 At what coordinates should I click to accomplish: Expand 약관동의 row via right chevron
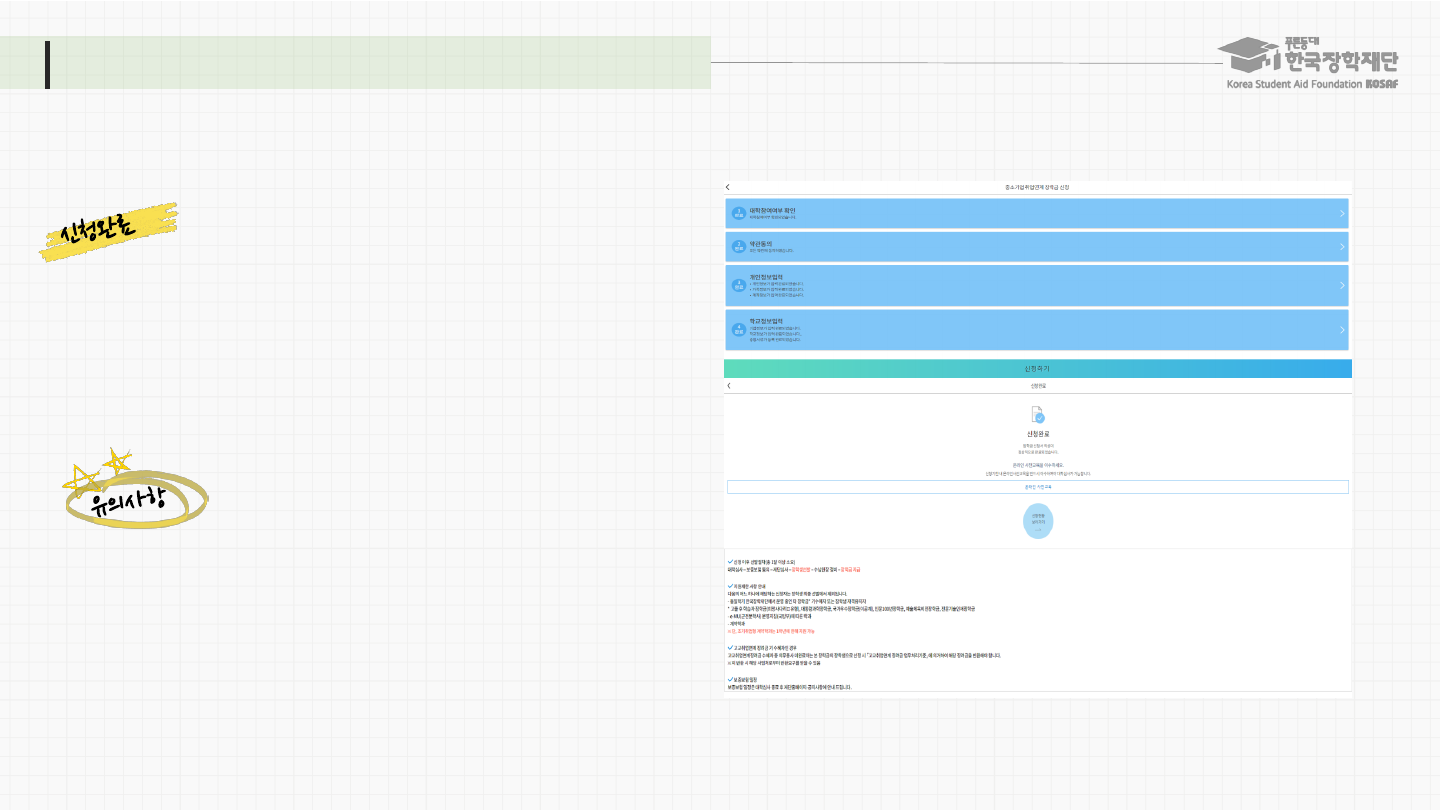(1341, 246)
